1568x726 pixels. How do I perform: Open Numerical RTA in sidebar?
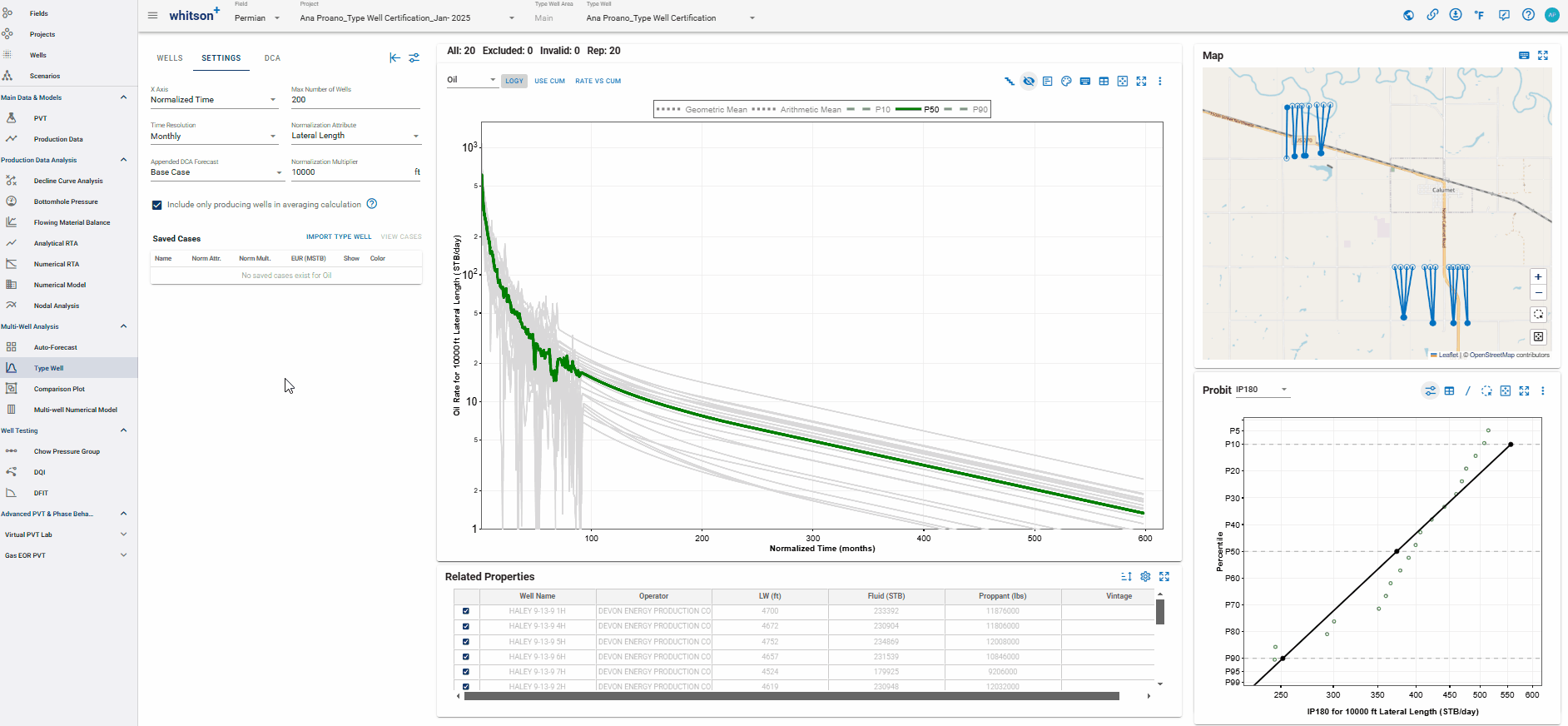[57, 264]
